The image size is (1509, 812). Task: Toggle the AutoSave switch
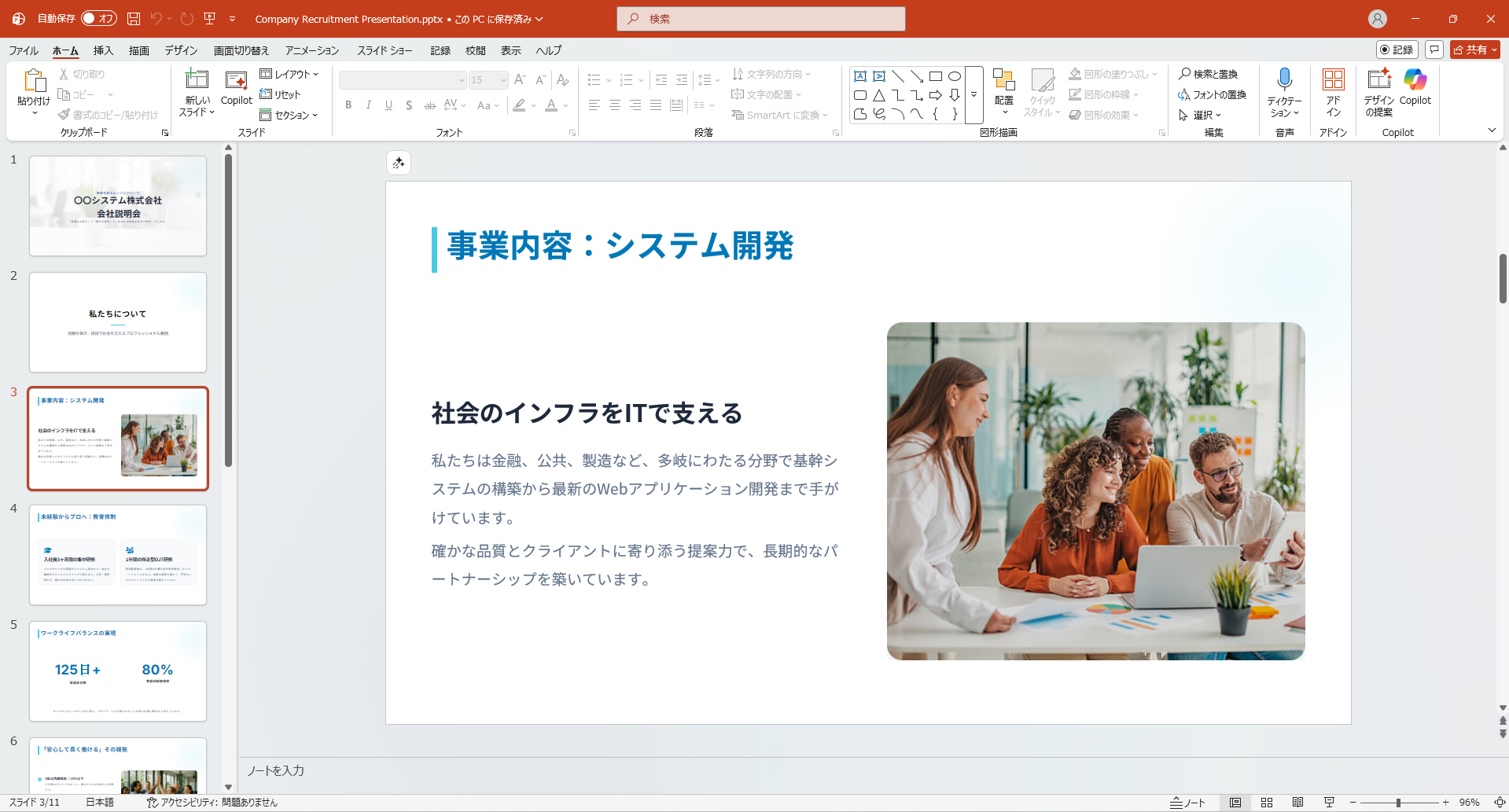(x=99, y=19)
